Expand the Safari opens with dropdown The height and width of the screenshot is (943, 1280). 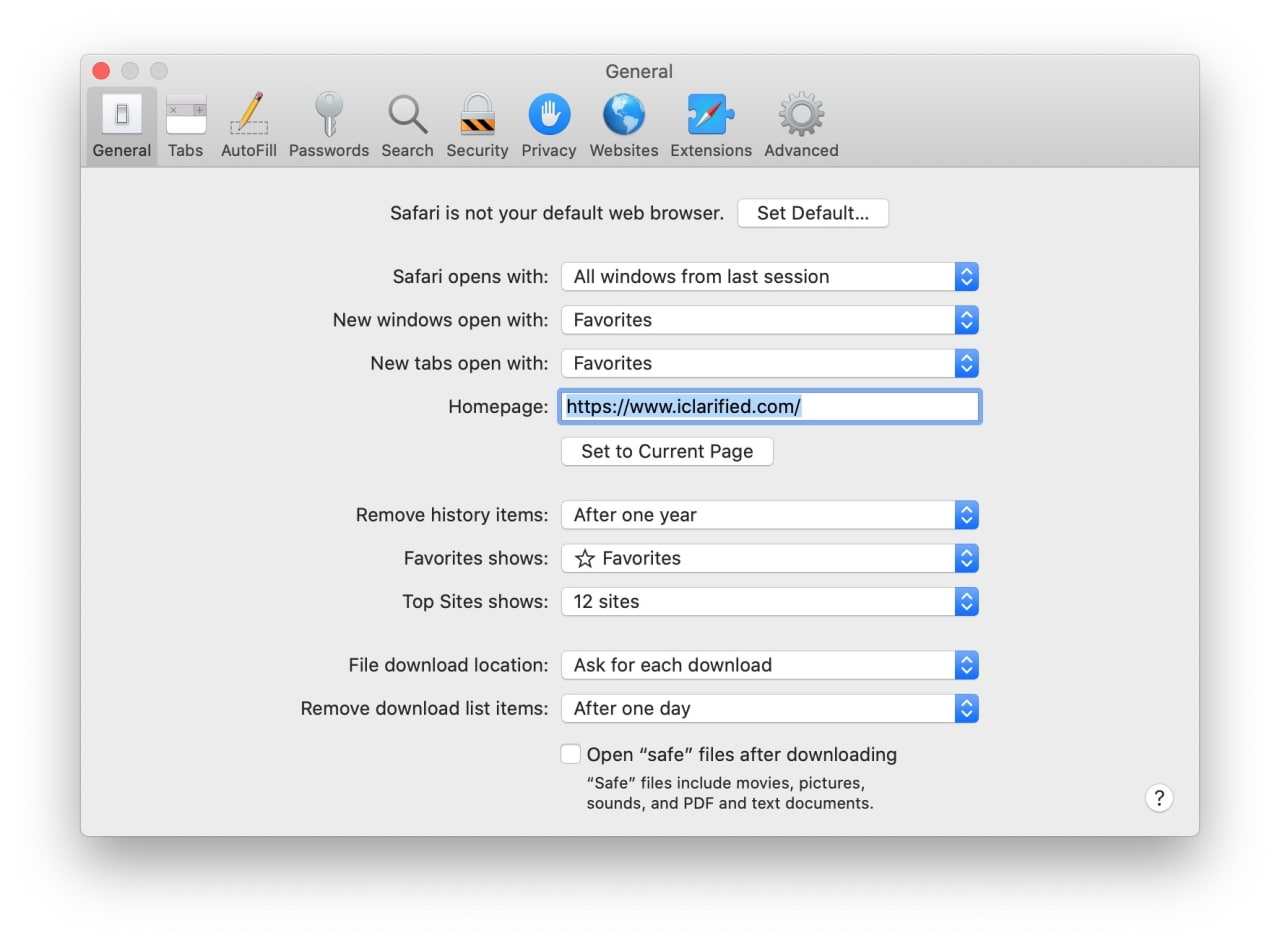(x=769, y=277)
